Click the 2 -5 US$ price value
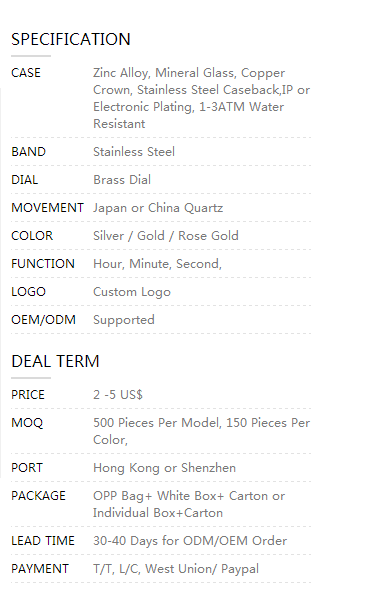This screenshot has height=594, width=367. [118, 395]
